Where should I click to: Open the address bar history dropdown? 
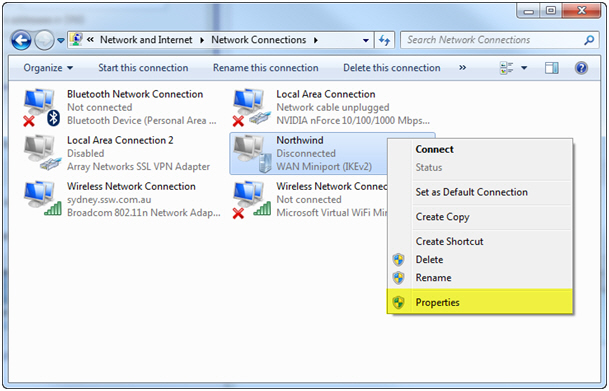coord(365,40)
